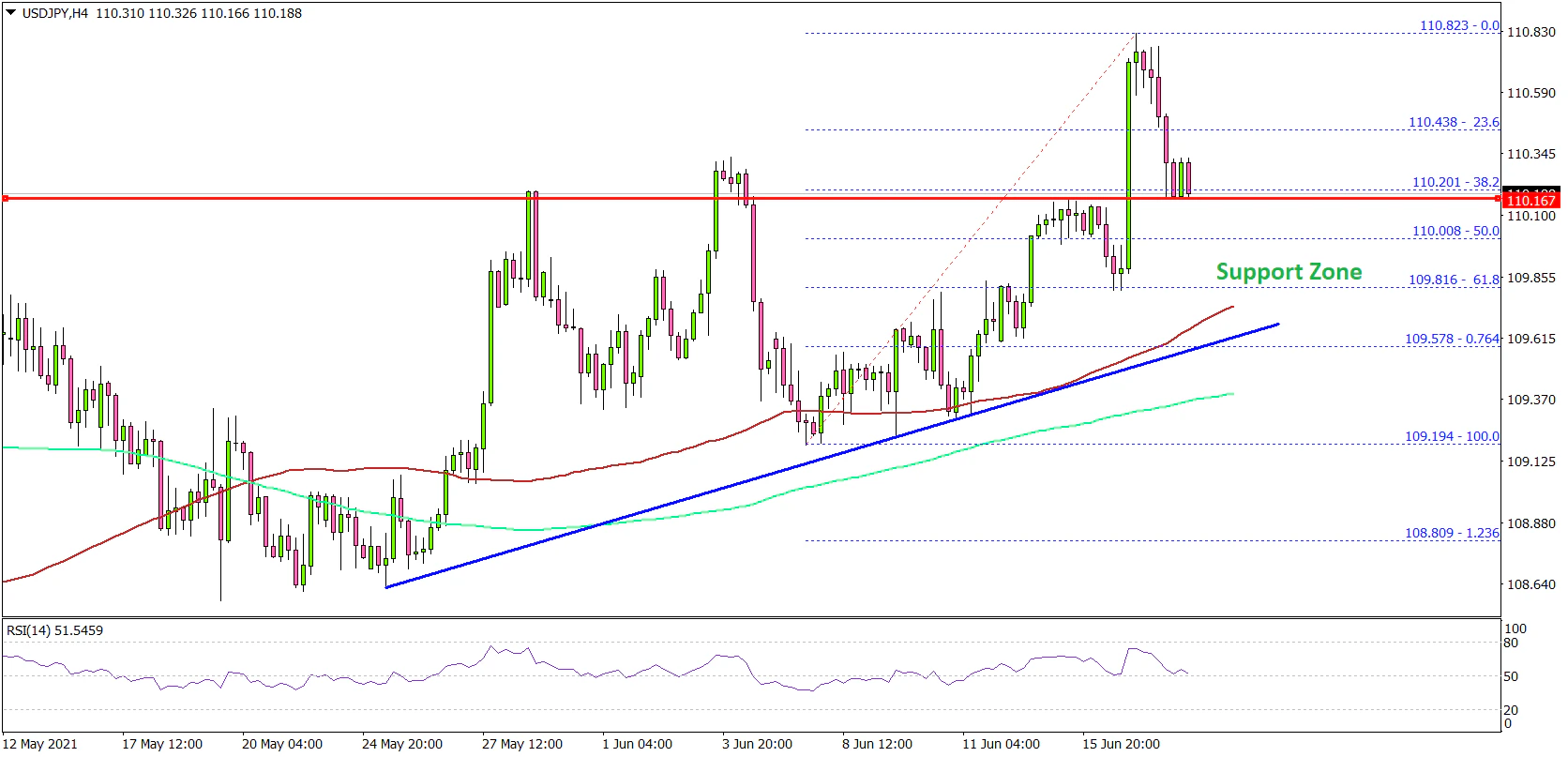Click the triangle arrow beside USDJPY,H4

[x=11, y=13]
